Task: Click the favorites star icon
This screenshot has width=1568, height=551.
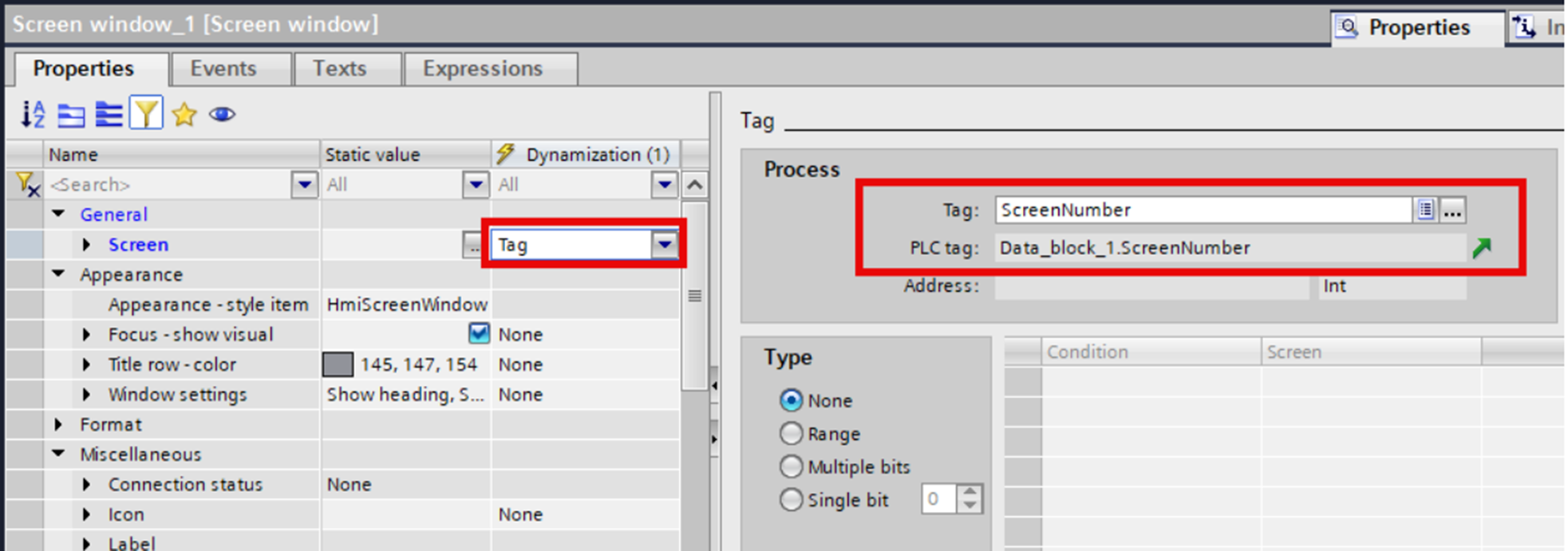Action: point(184,115)
